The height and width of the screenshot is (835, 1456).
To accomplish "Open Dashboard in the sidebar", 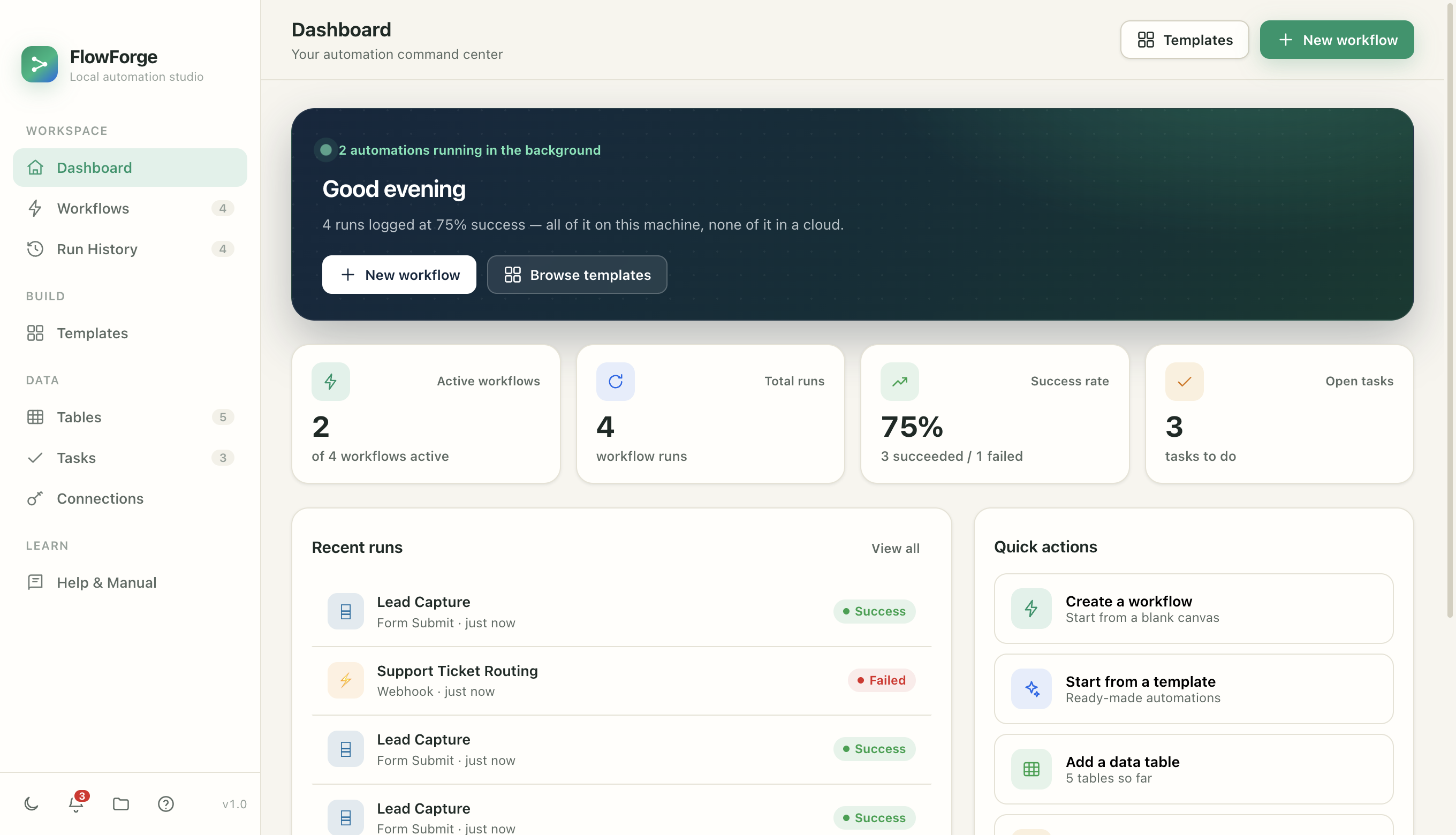I will (x=130, y=168).
